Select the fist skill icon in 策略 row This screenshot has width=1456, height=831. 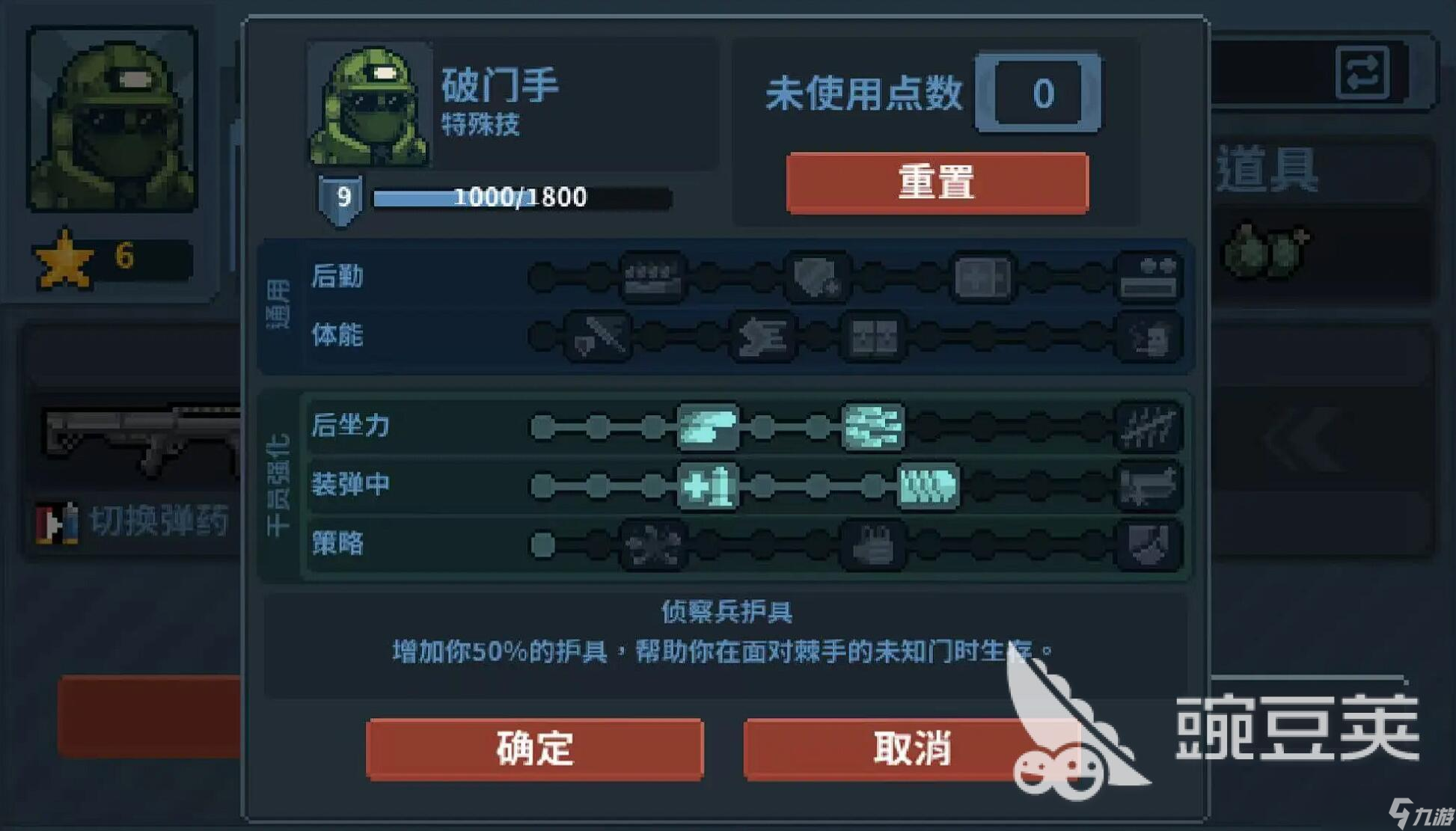[873, 545]
